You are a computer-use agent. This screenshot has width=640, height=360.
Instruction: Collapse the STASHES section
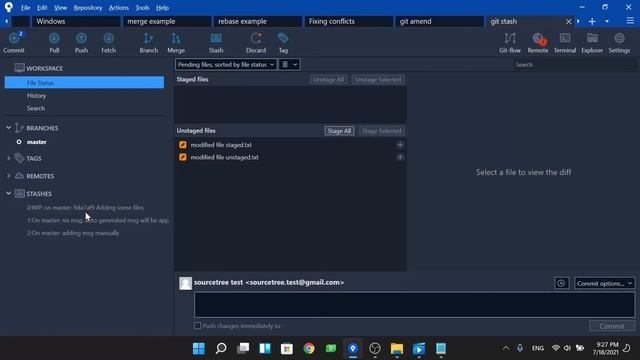coord(9,193)
